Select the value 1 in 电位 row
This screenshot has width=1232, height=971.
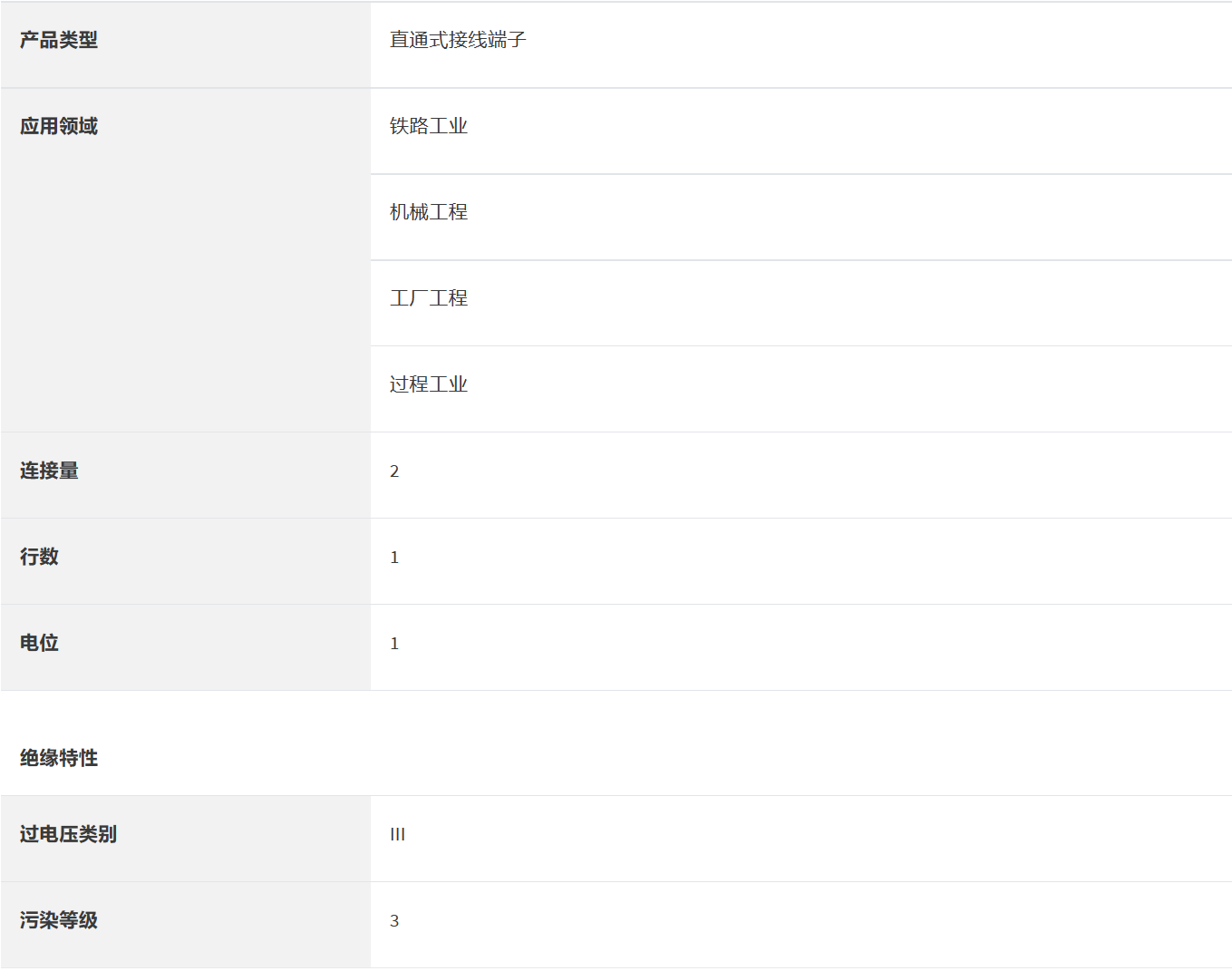394,644
